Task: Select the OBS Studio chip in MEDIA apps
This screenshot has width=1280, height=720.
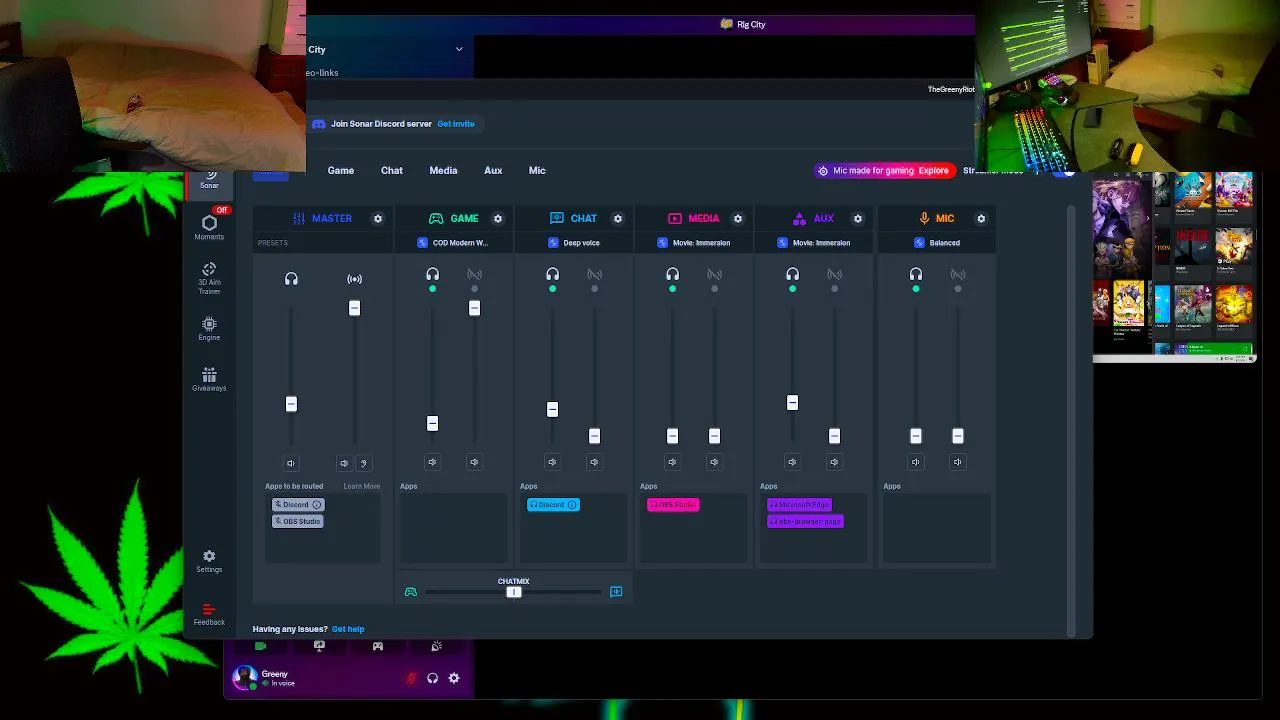Action: (673, 505)
